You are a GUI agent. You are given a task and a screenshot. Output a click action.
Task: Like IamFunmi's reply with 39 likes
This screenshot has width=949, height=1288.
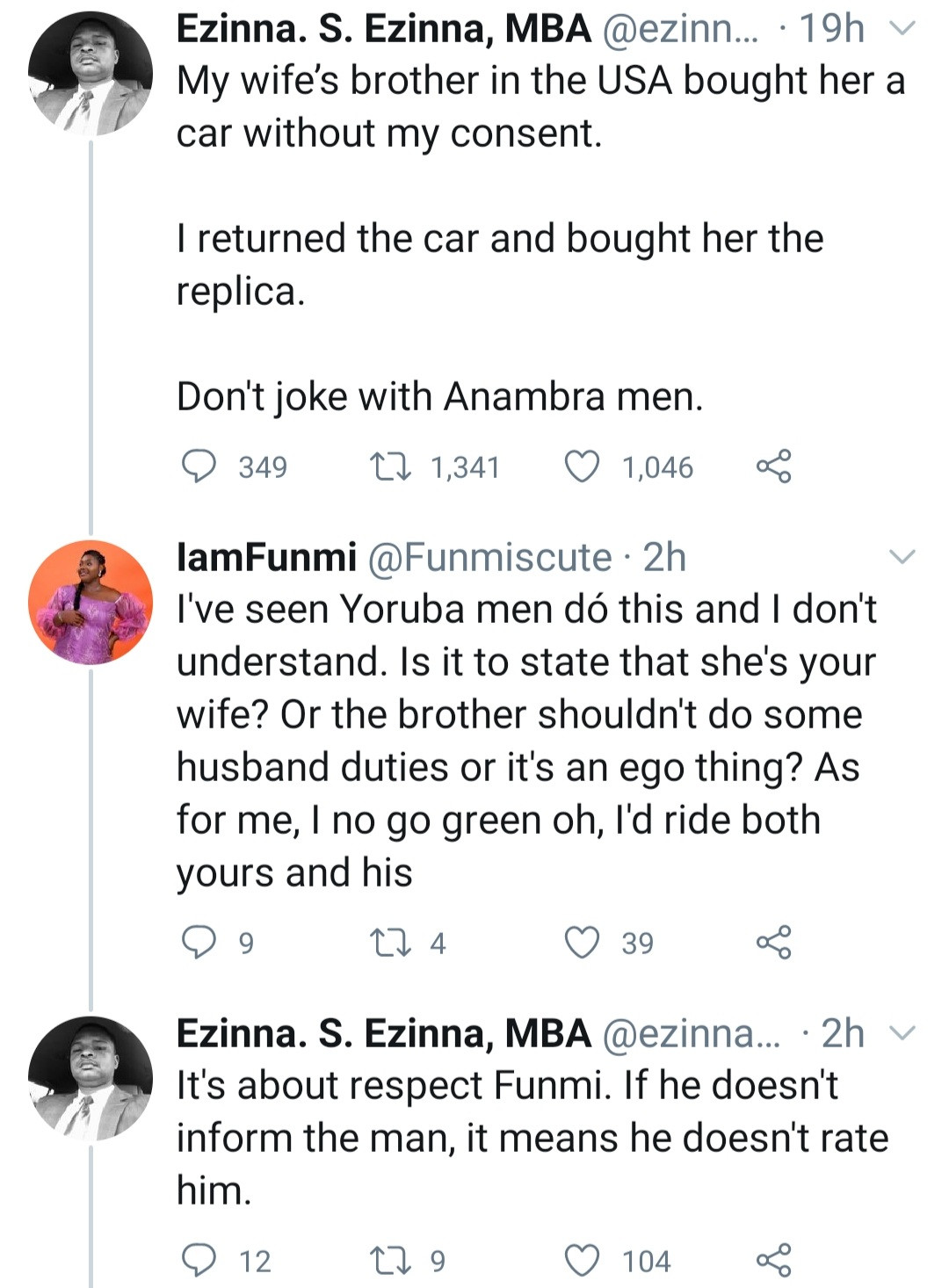[x=582, y=942]
